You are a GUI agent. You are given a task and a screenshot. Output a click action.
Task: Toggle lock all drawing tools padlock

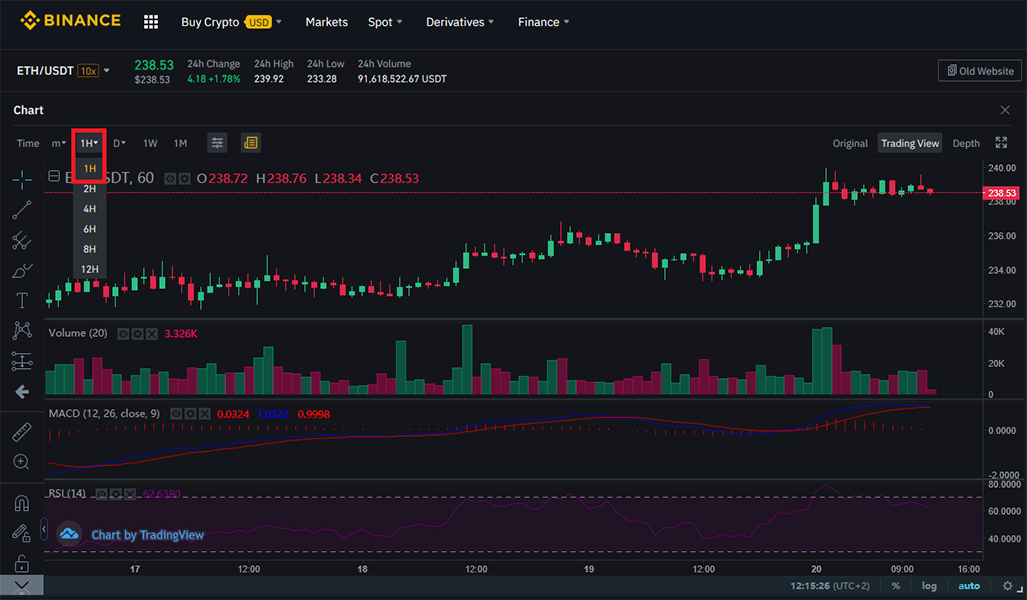pos(22,563)
